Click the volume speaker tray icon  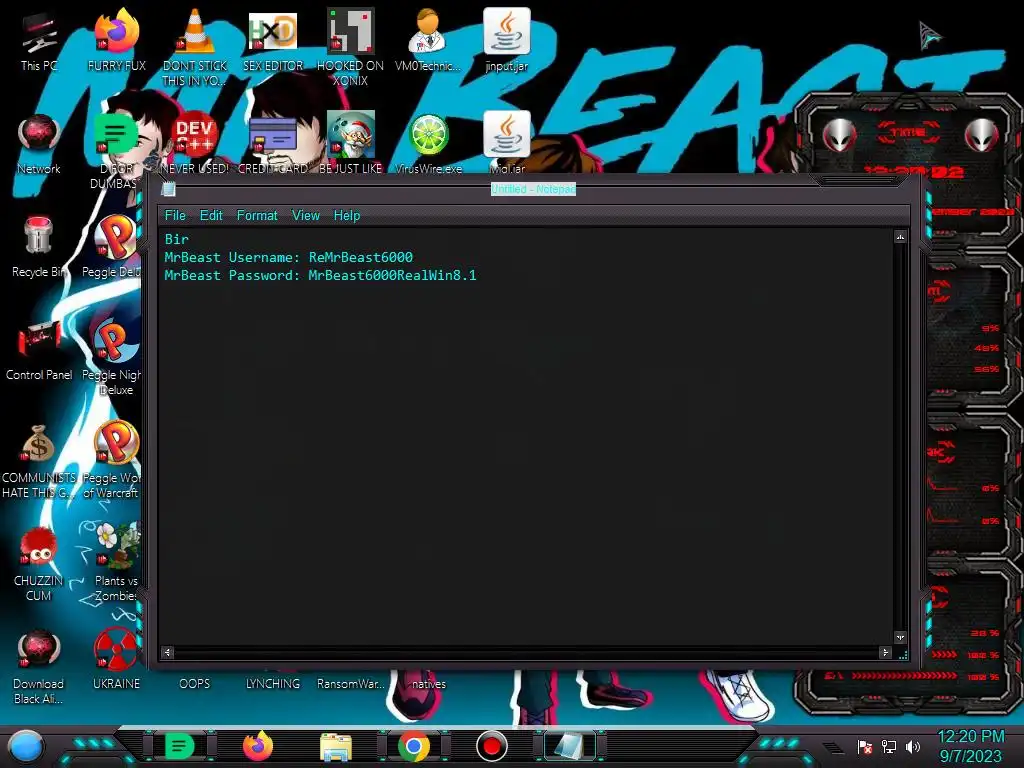(912, 746)
